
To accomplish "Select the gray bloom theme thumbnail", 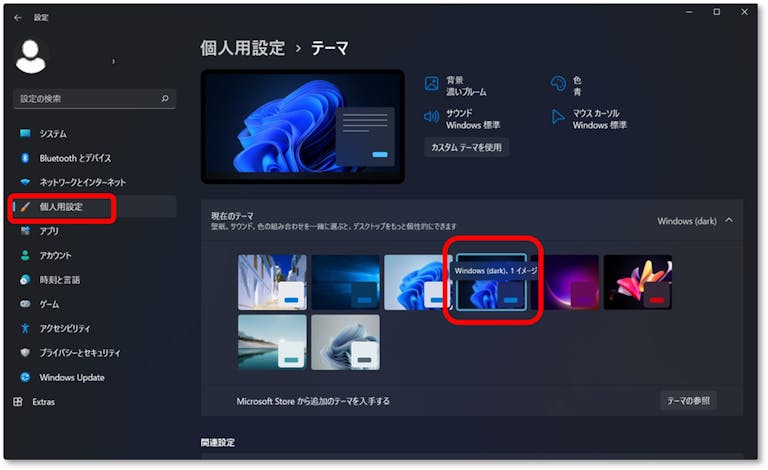I will click(345, 342).
